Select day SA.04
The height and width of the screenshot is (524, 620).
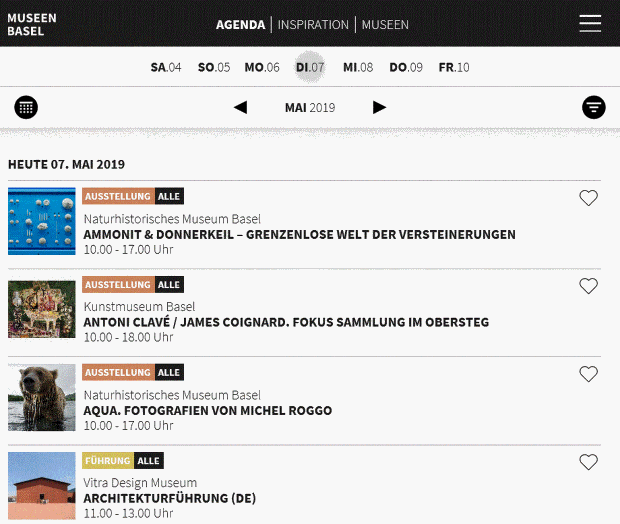pos(166,67)
